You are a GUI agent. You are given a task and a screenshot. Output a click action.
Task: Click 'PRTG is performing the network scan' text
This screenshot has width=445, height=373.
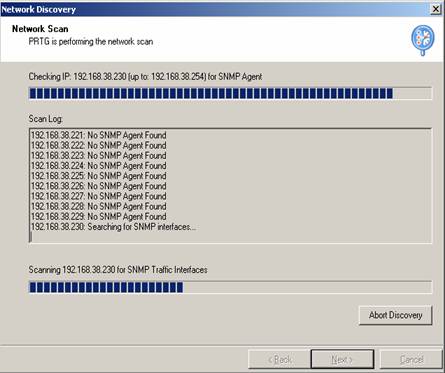point(91,42)
